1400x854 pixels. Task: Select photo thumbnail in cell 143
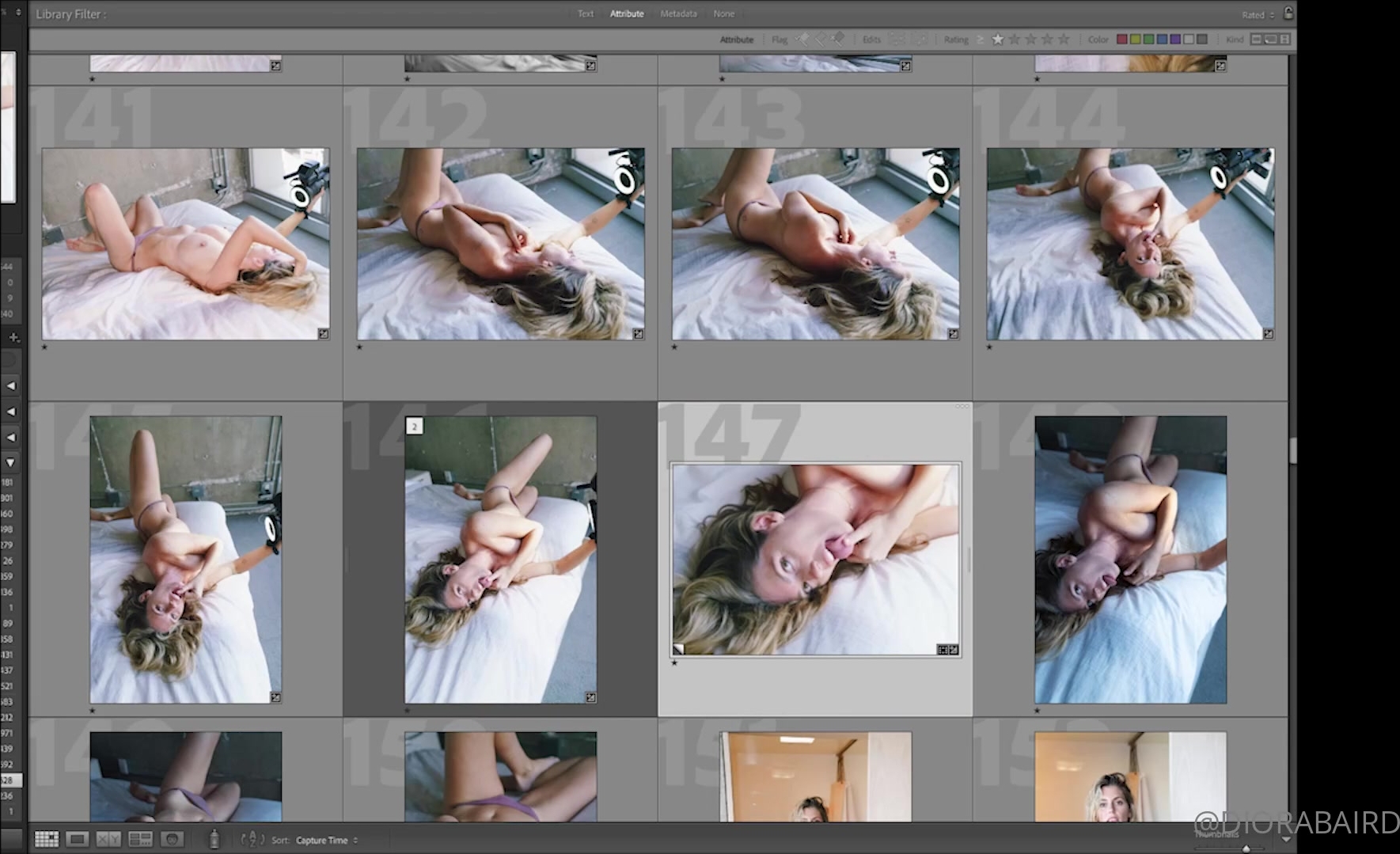tap(815, 244)
